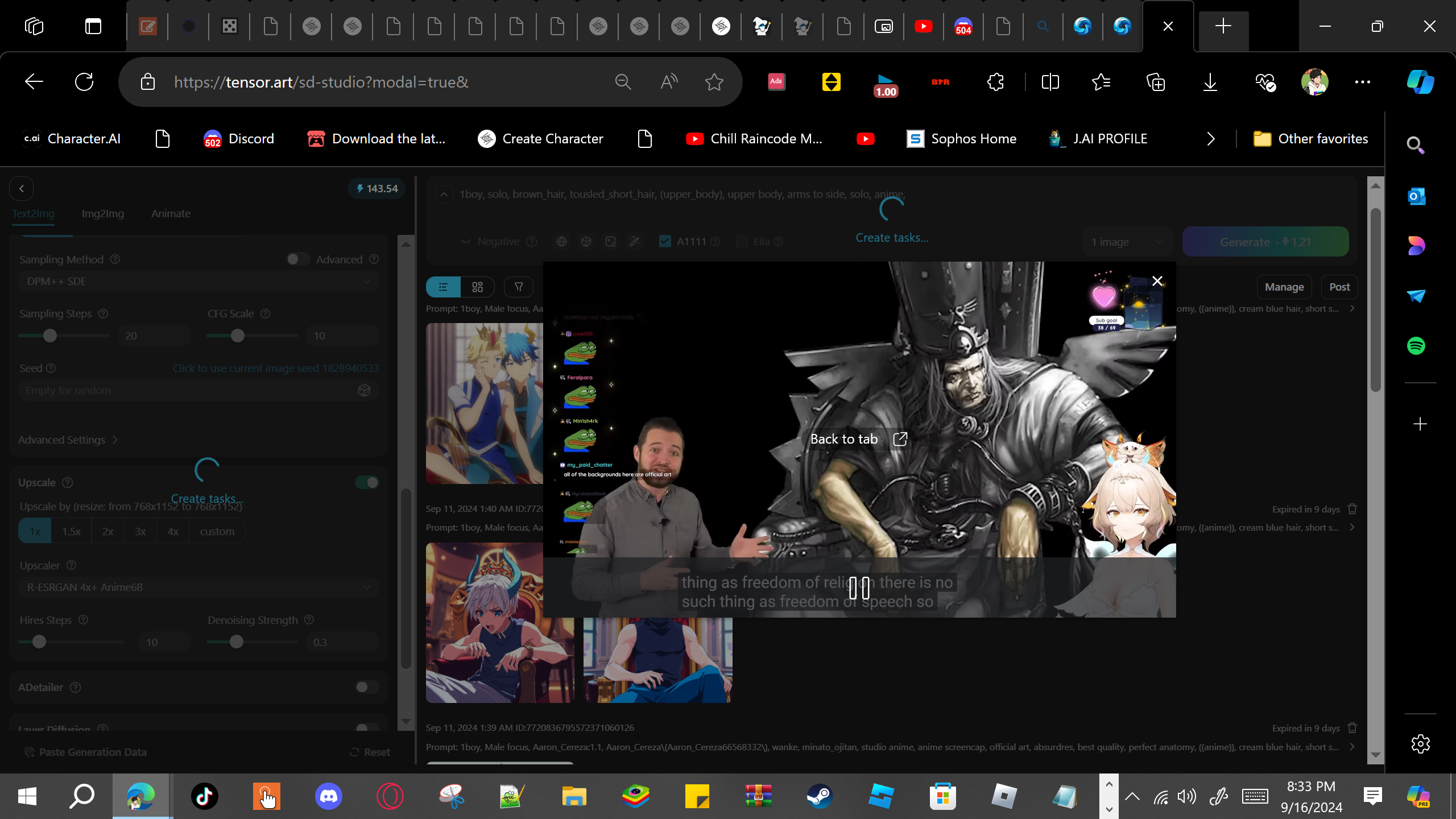This screenshot has height=819, width=1456.
Task: Turn off the Upscale toggle
Action: point(367,483)
